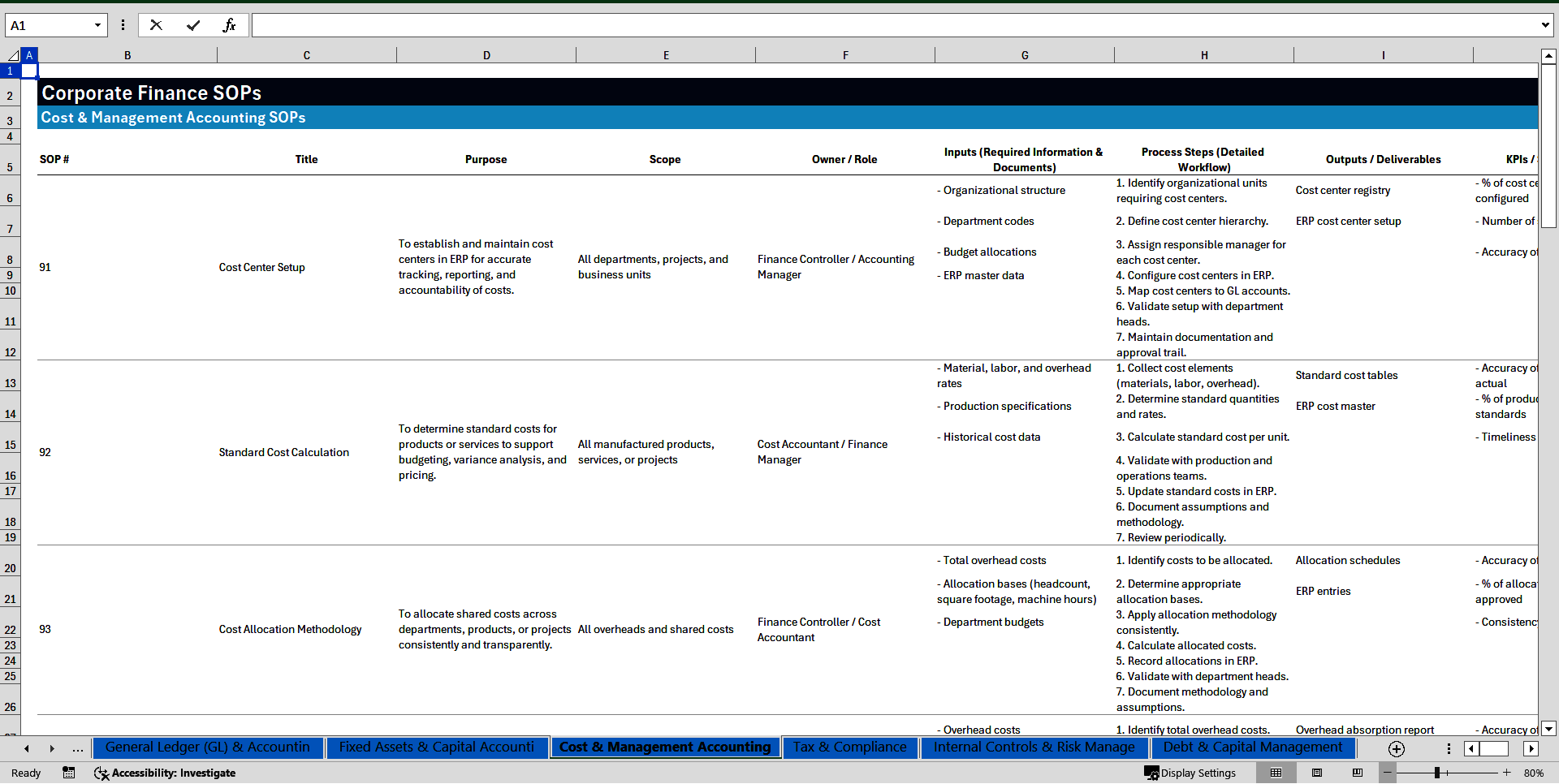Add a new worksheet with the plus button

pyautogui.click(x=1397, y=749)
